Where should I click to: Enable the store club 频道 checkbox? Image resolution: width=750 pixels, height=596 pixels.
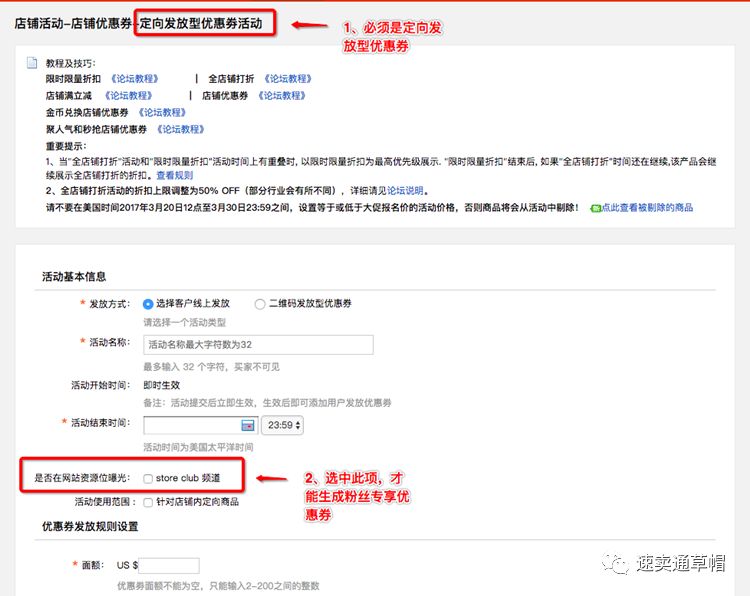pyautogui.click(x=148, y=478)
